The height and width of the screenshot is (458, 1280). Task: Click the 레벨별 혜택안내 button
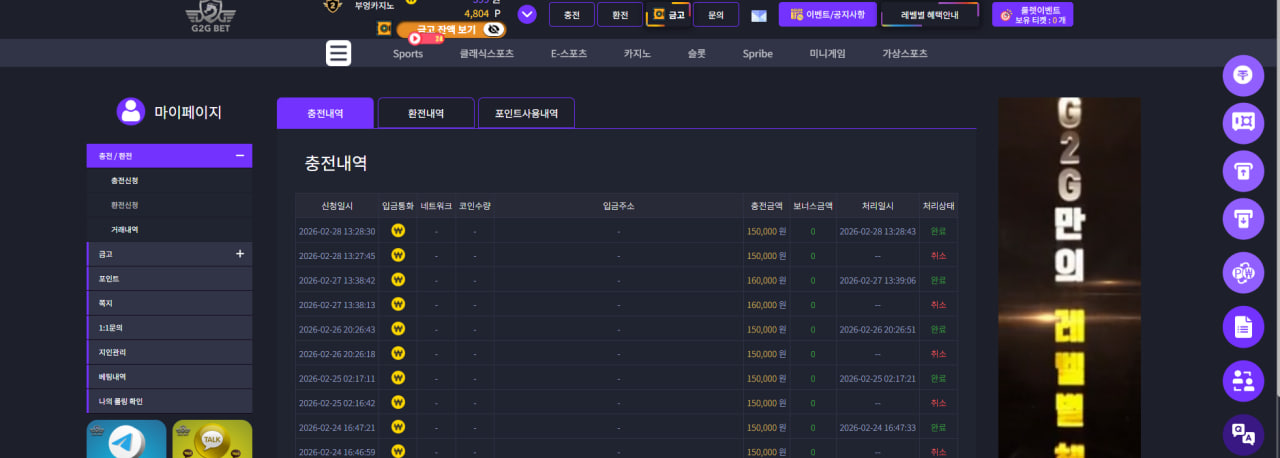[930, 14]
